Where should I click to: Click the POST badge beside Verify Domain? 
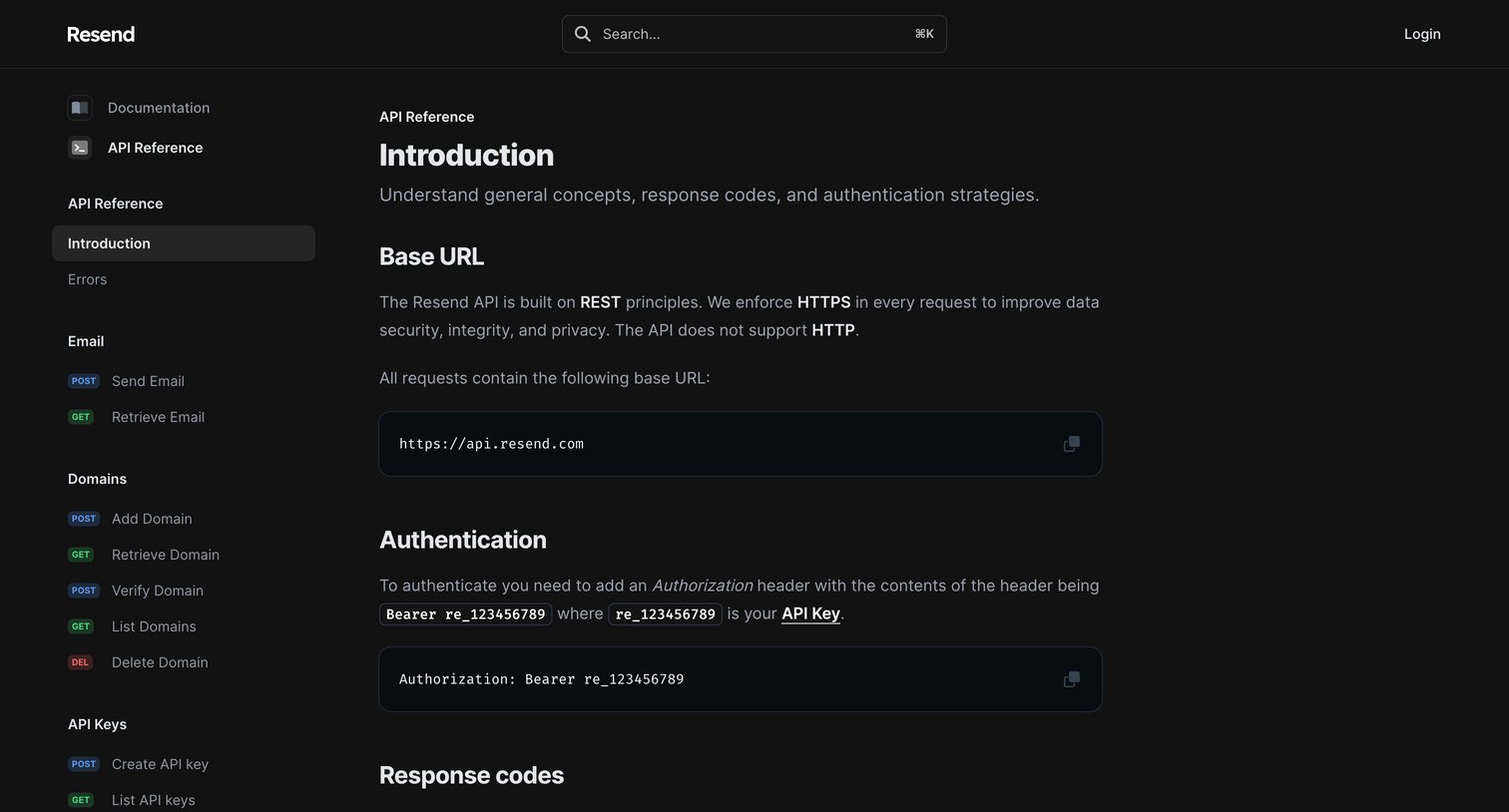[x=84, y=591]
